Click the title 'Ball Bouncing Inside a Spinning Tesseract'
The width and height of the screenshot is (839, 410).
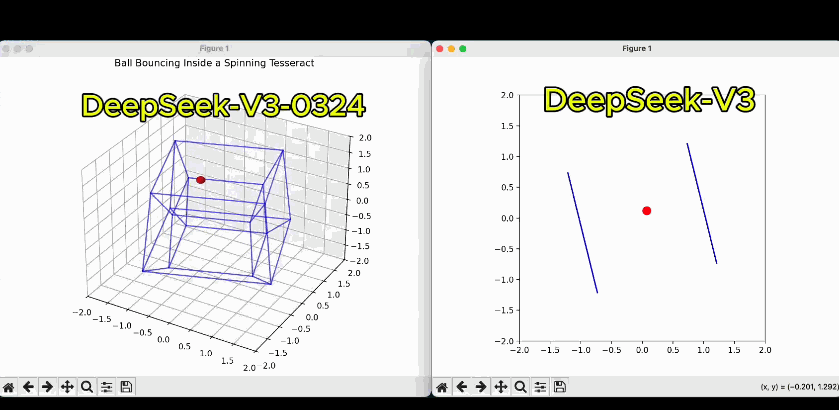click(x=214, y=63)
